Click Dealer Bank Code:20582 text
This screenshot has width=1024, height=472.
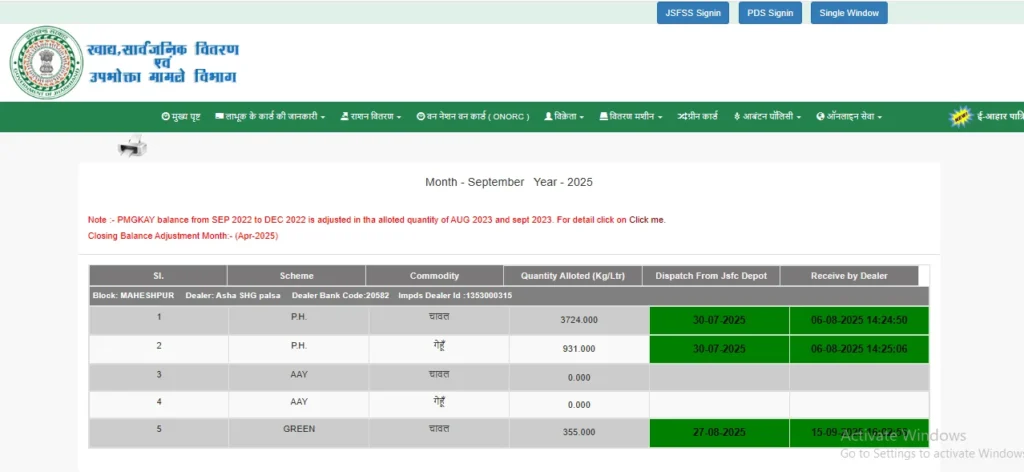(340, 296)
